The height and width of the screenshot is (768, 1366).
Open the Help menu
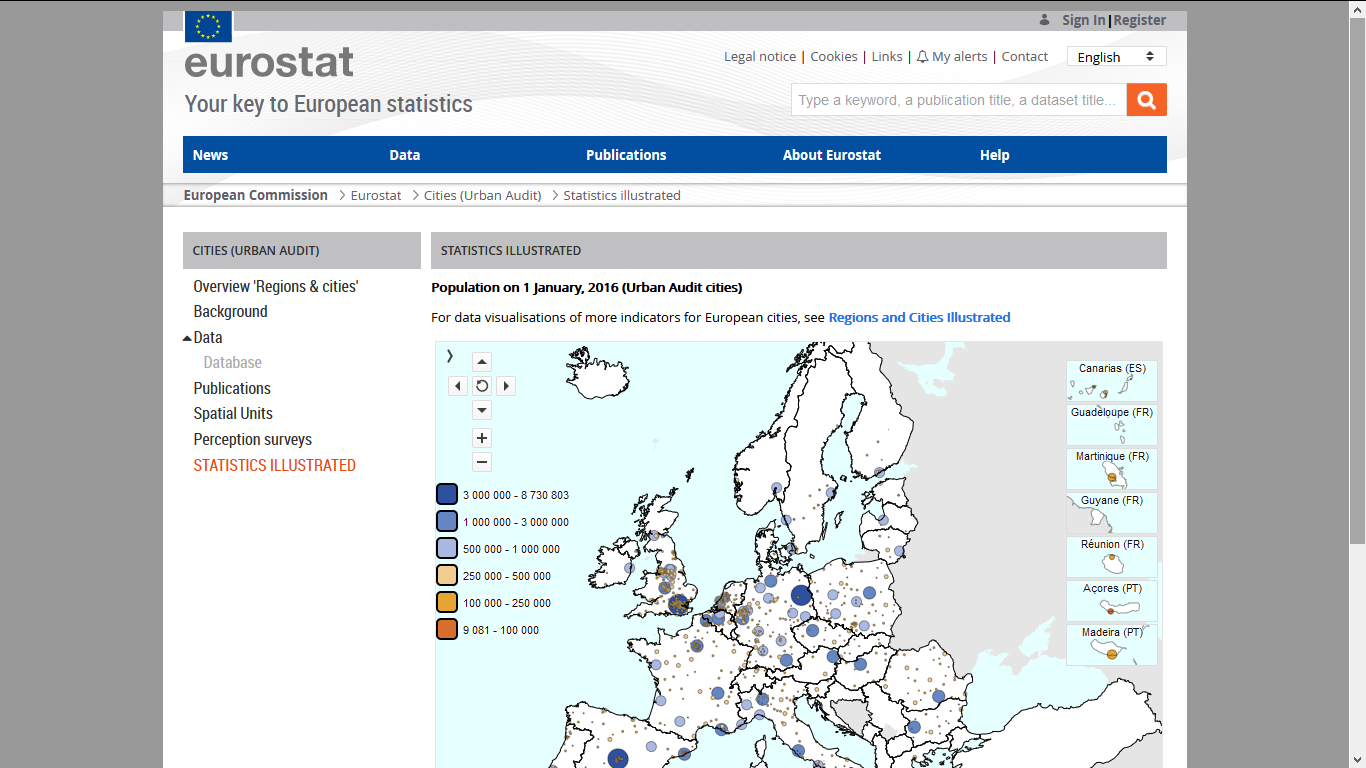pyautogui.click(x=994, y=155)
